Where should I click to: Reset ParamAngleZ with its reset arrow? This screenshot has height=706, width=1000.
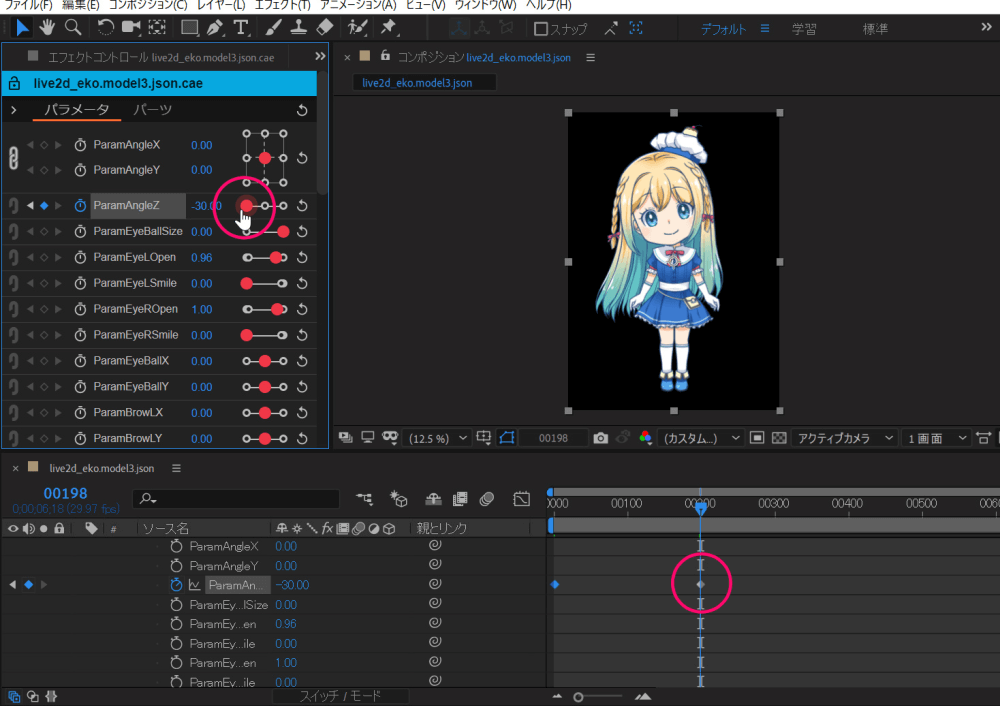302,206
